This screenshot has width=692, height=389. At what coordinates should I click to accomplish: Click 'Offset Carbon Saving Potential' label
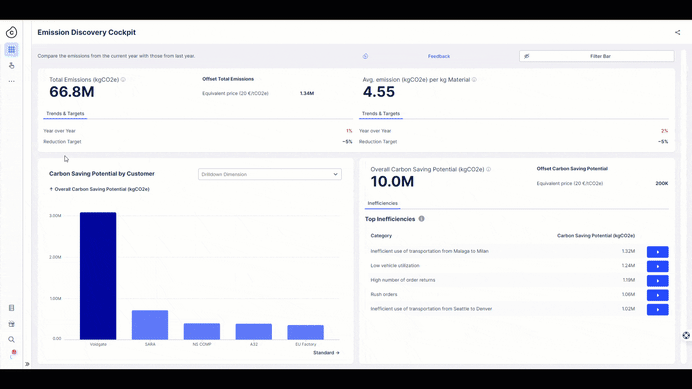(x=572, y=169)
